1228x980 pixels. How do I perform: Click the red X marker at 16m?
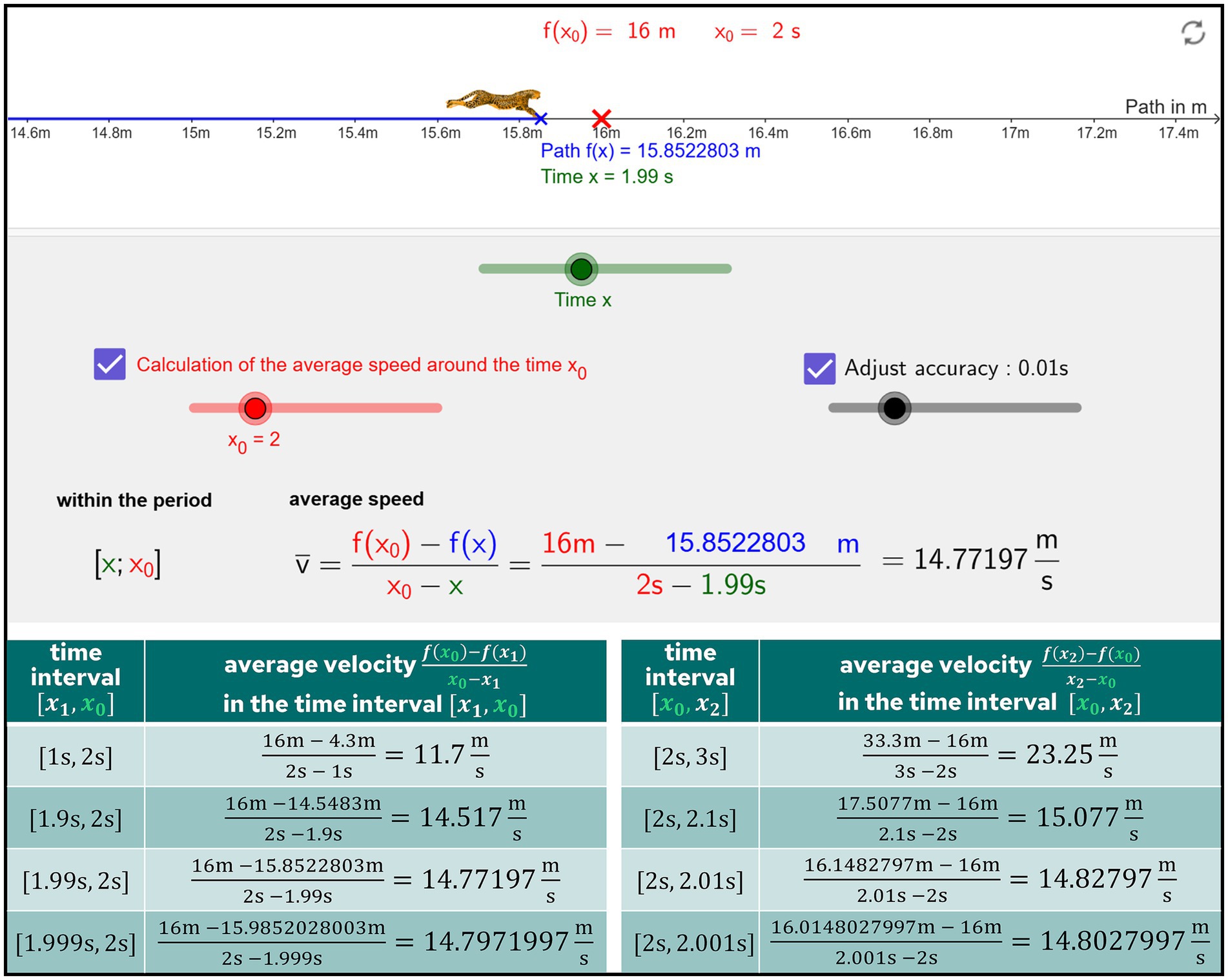[601, 118]
